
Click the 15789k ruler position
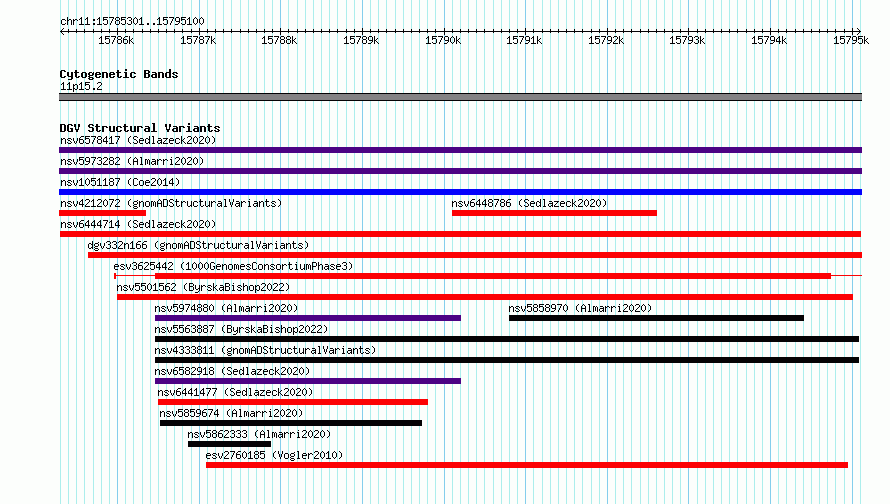point(361,40)
